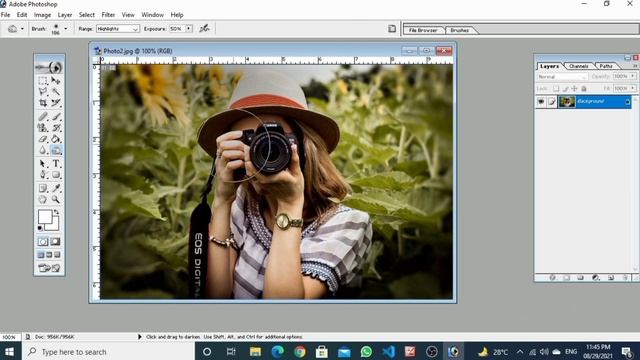Click Create new layer set button
Viewport: 640px width, 360px height.
(x=580, y=278)
